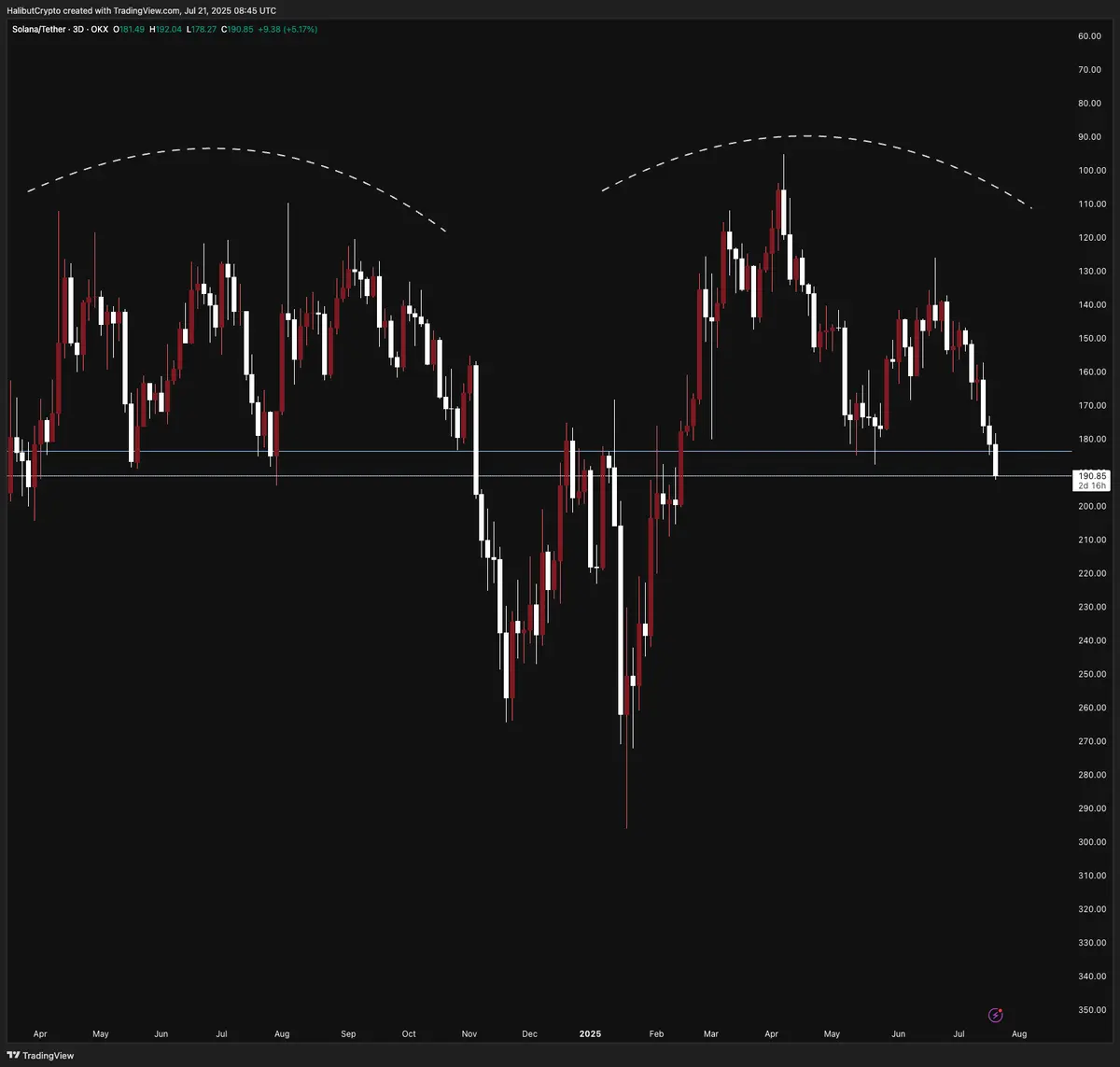This screenshot has height=1067, width=1120.
Task: Click the Dec label on time axis
Action: pyautogui.click(x=530, y=1034)
